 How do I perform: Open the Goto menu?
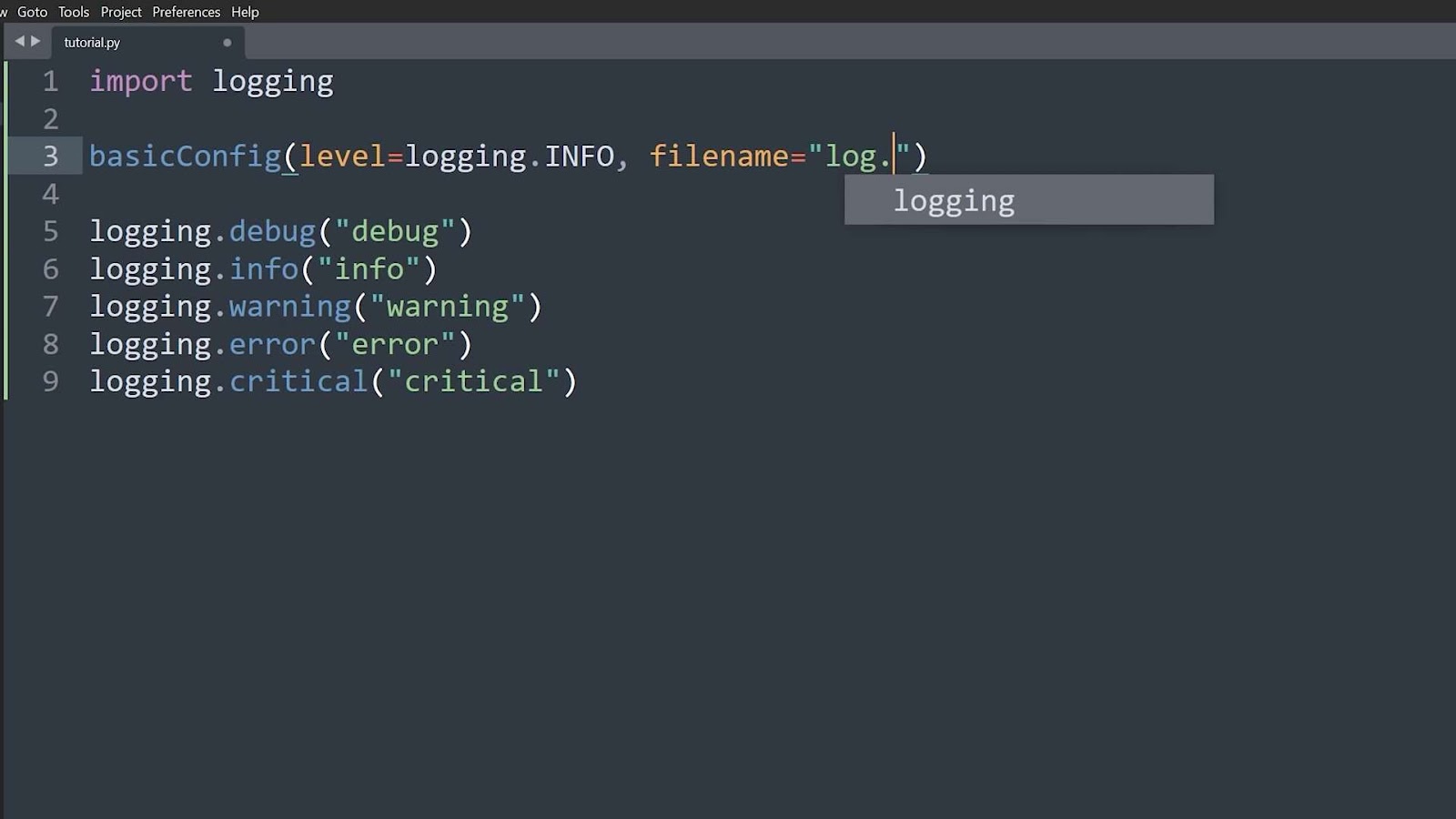tap(31, 12)
